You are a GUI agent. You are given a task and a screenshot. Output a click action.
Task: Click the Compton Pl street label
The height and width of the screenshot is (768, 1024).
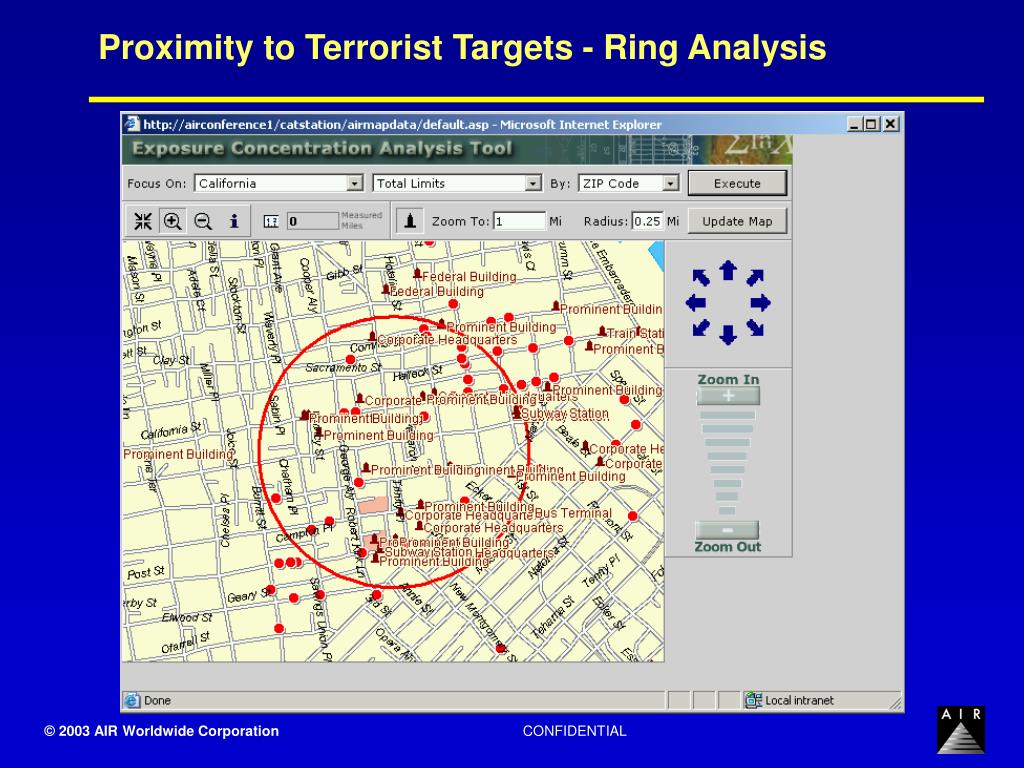304,534
